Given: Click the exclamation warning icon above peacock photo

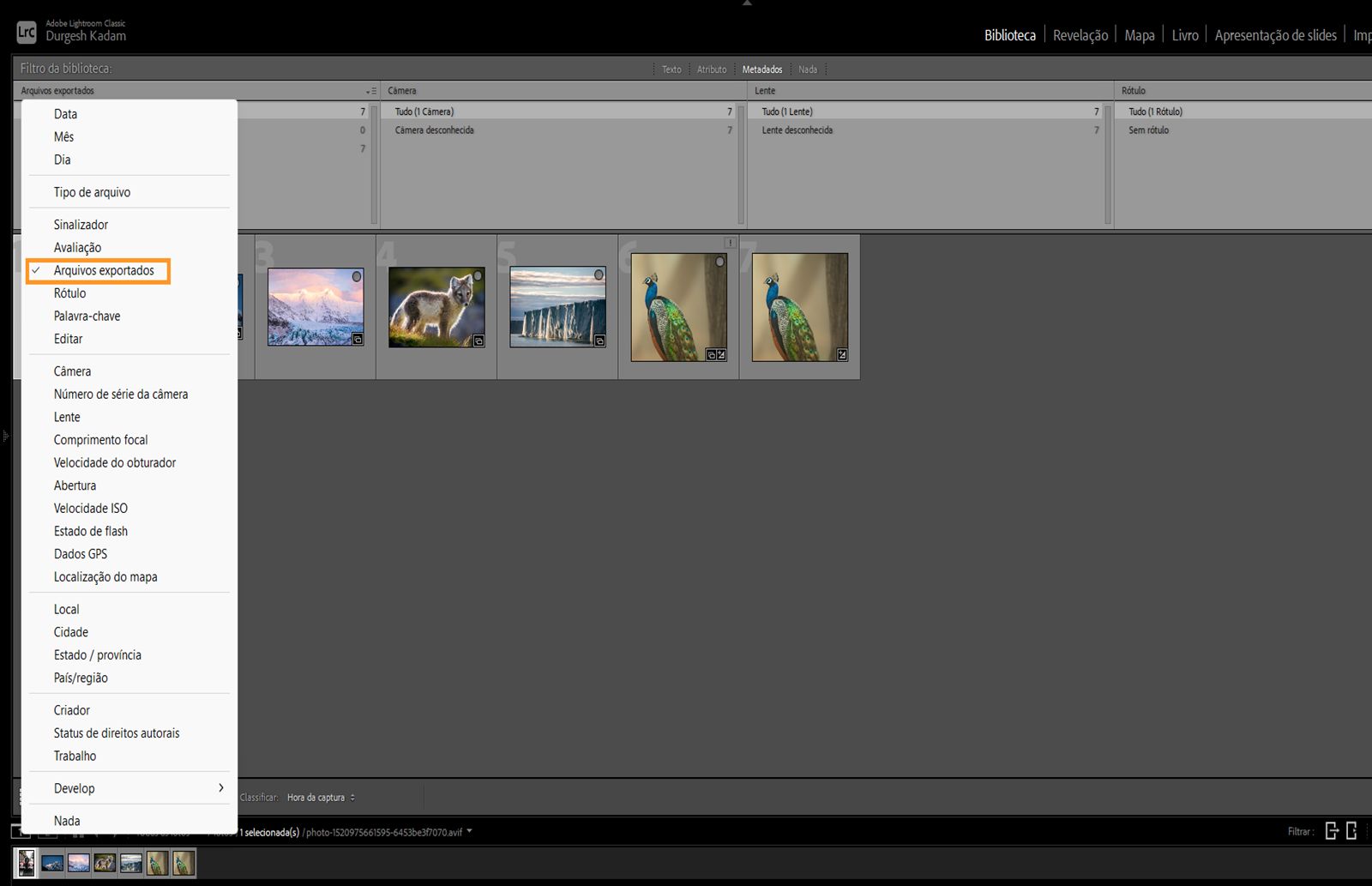Looking at the screenshot, I should point(730,243).
